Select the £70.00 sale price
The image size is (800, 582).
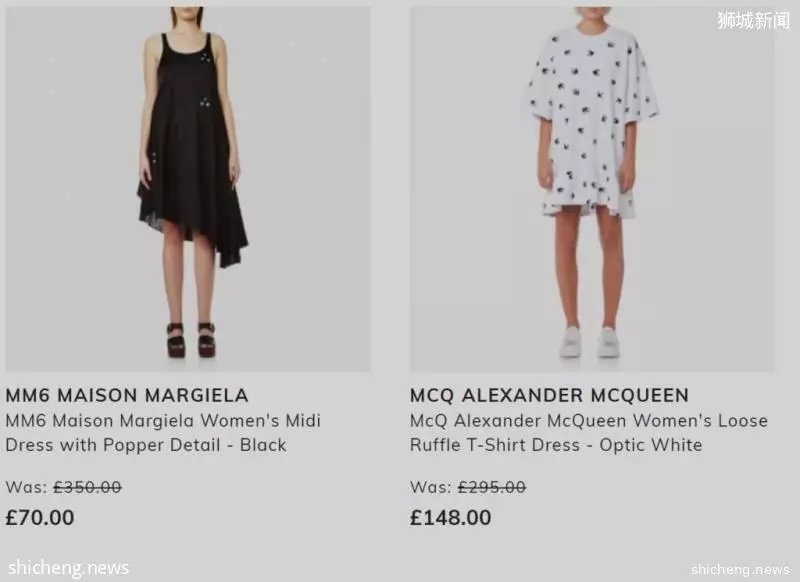40,518
